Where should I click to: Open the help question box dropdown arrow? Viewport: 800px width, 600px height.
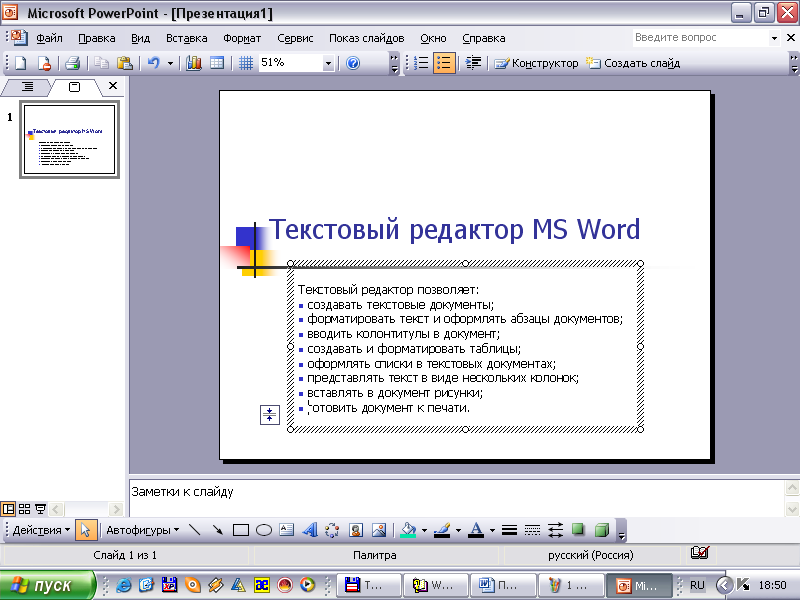pyautogui.click(x=774, y=38)
